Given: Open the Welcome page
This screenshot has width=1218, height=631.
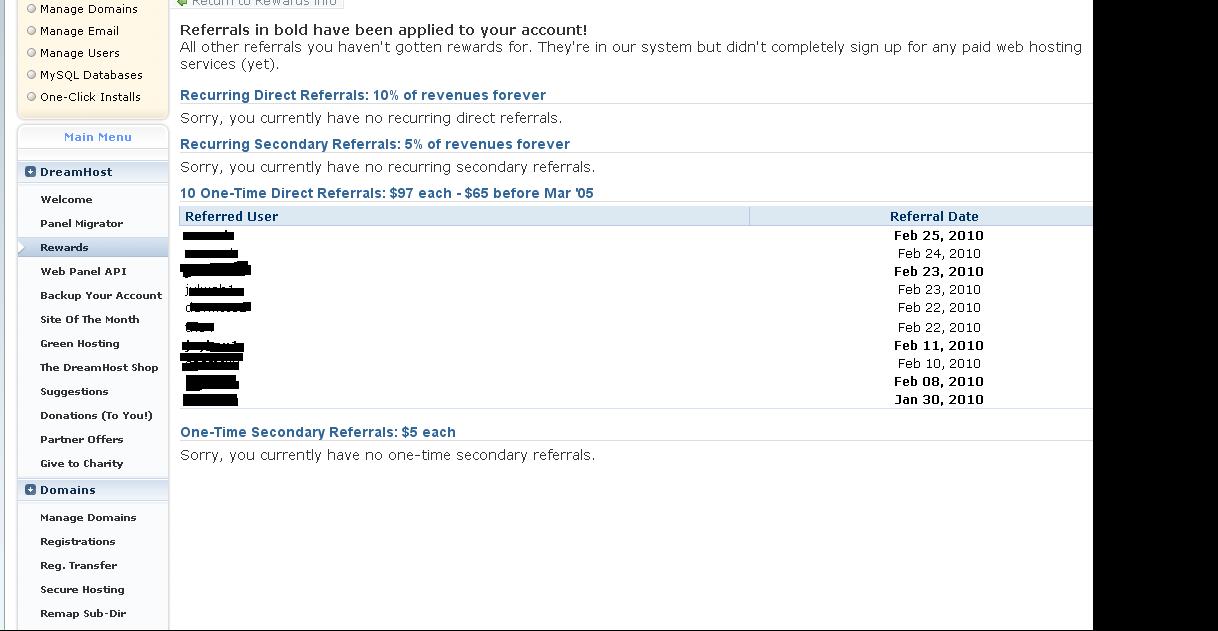Looking at the screenshot, I should point(66,200).
